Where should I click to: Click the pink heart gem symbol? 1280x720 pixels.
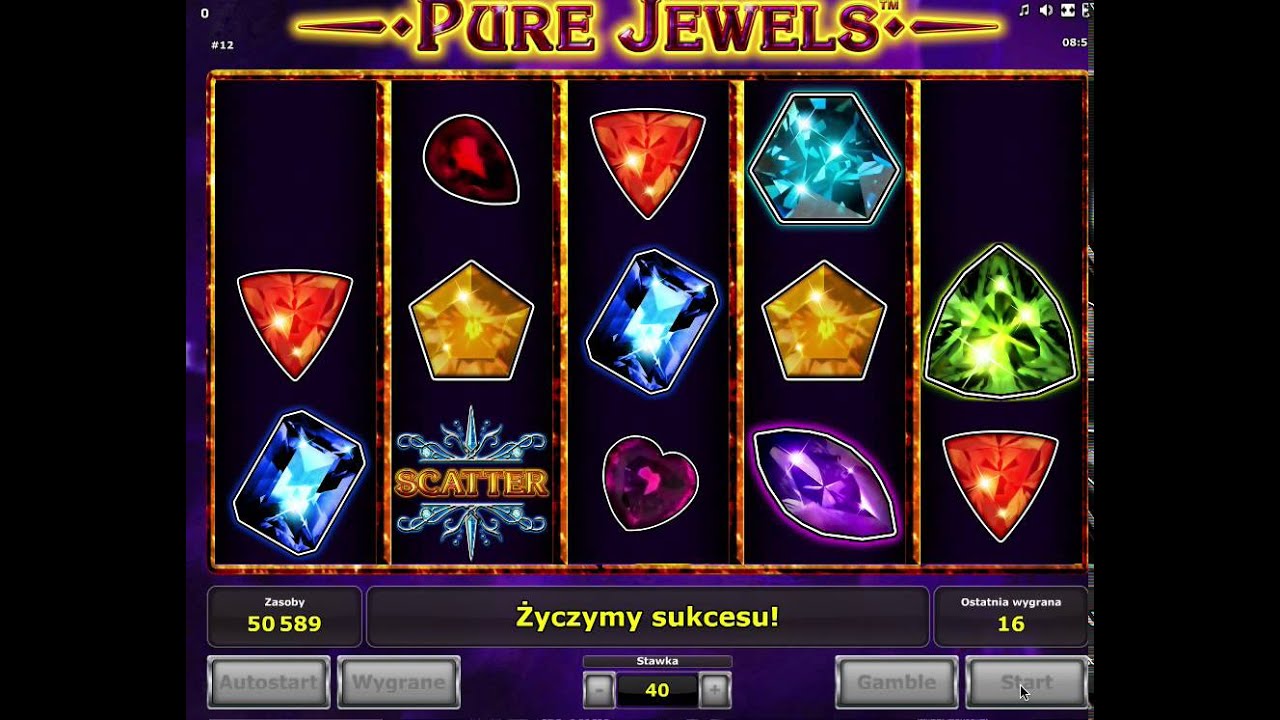pyautogui.click(x=649, y=483)
